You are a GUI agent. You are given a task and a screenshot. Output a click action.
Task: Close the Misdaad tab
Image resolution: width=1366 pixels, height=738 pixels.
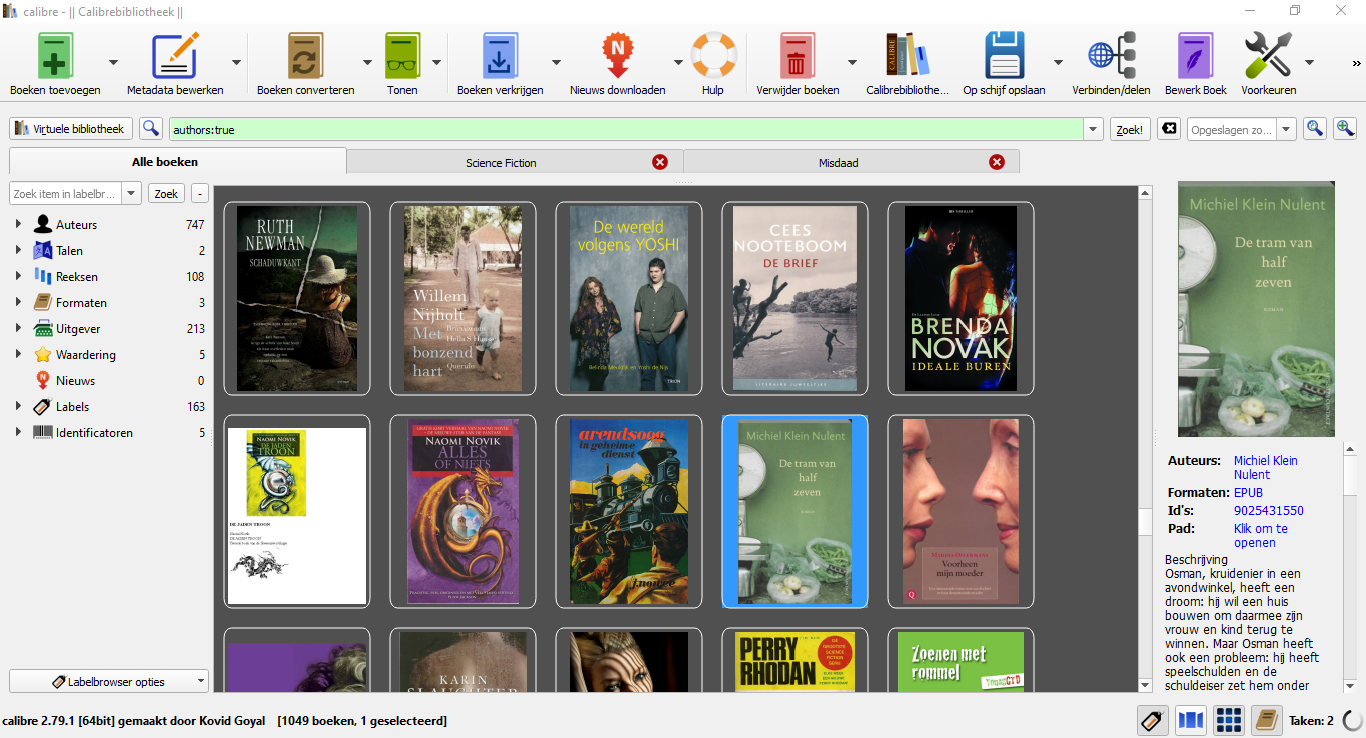point(997,162)
